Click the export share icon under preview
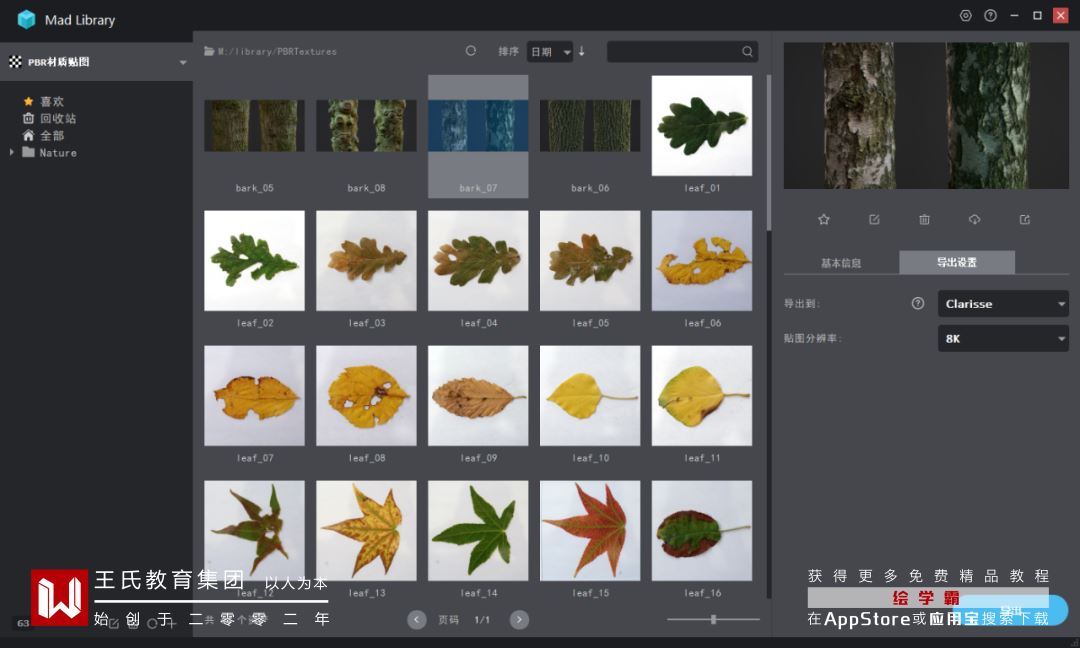This screenshot has height=648, width=1080. coord(1025,220)
